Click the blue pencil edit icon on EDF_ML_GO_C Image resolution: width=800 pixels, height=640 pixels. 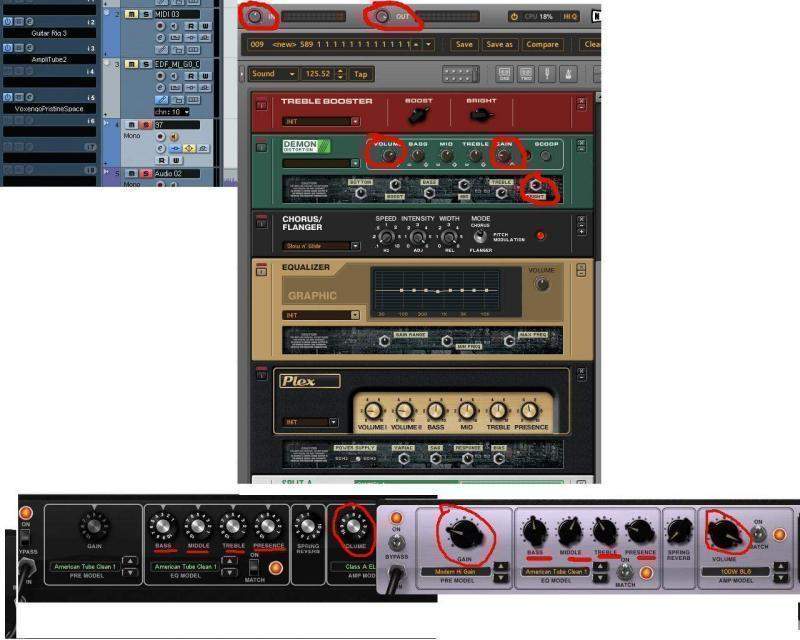(161, 100)
